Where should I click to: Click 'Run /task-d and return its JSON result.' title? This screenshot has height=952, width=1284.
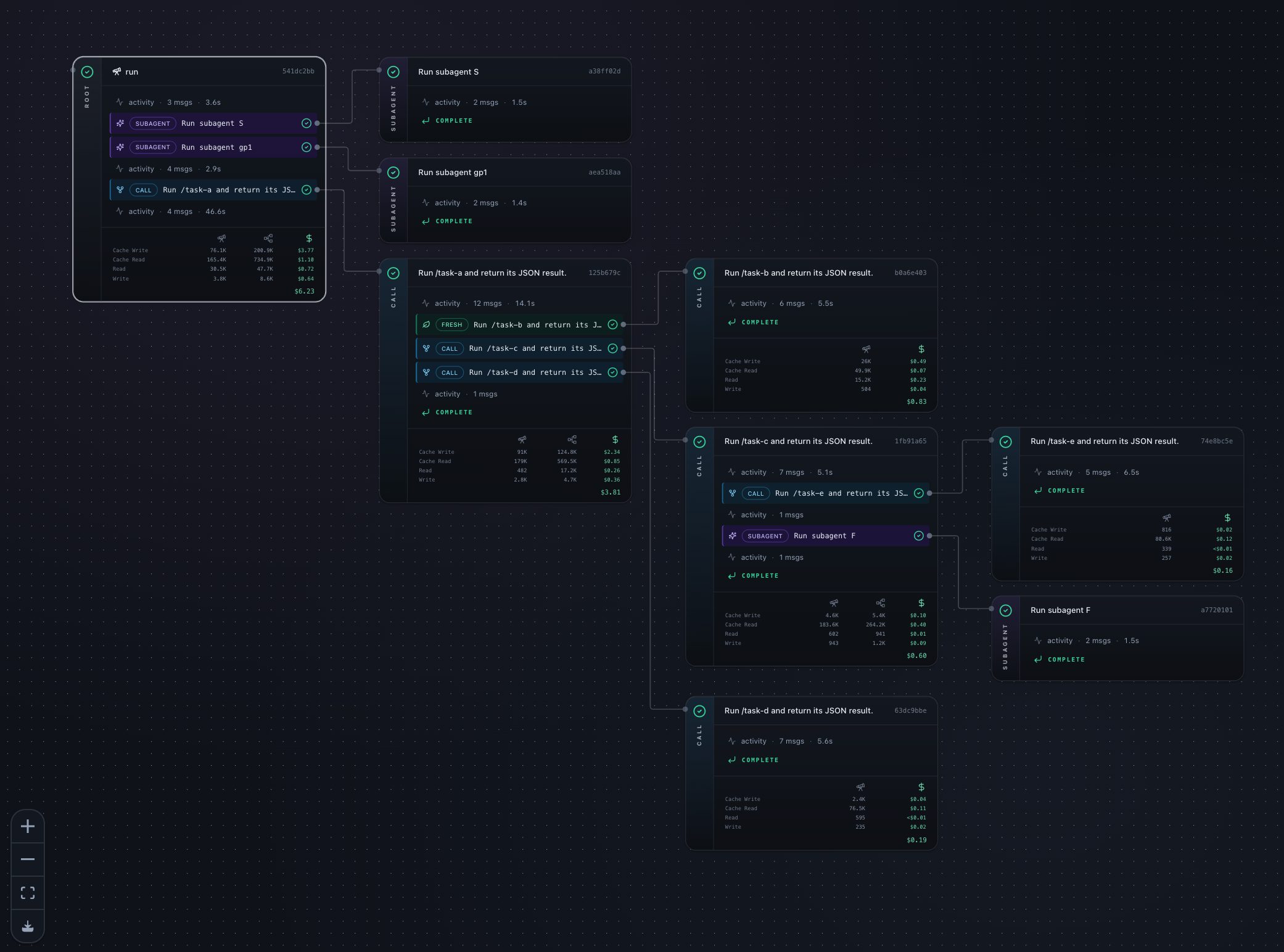pyautogui.click(x=799, y=710)
